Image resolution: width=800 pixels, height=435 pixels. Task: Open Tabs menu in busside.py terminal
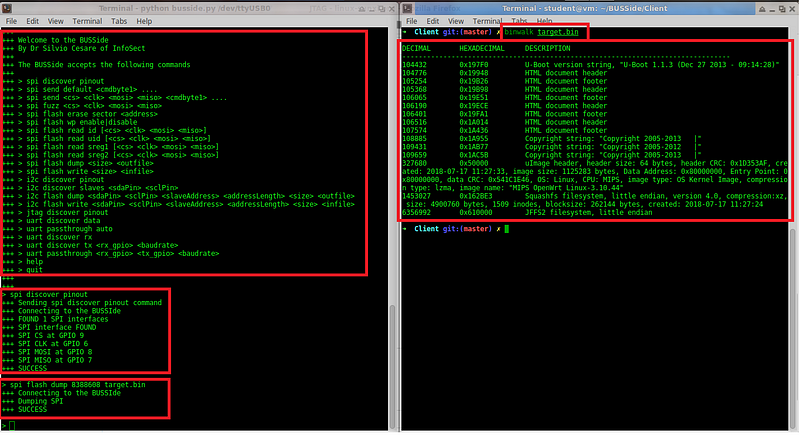(x=119, y=21)
